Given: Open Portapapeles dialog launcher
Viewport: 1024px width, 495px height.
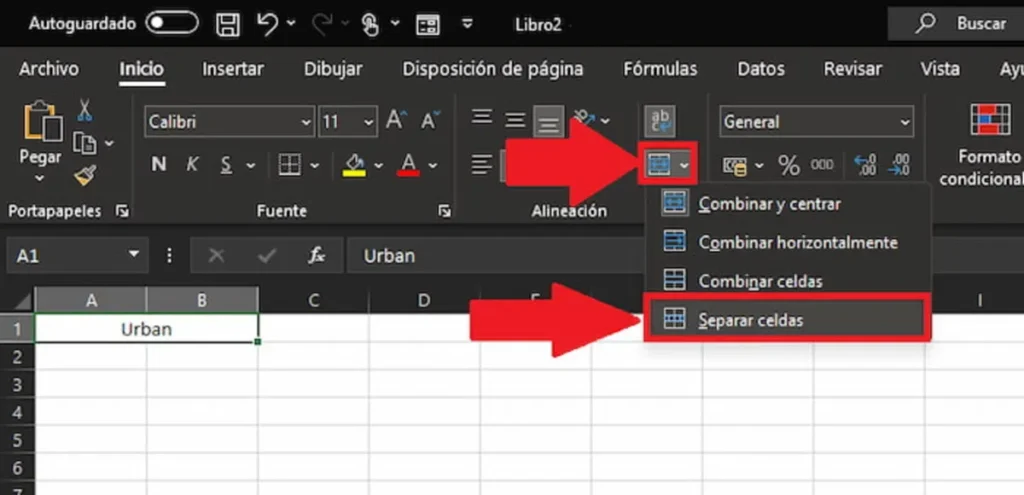Looking at the screenshot, I should 122,211.
